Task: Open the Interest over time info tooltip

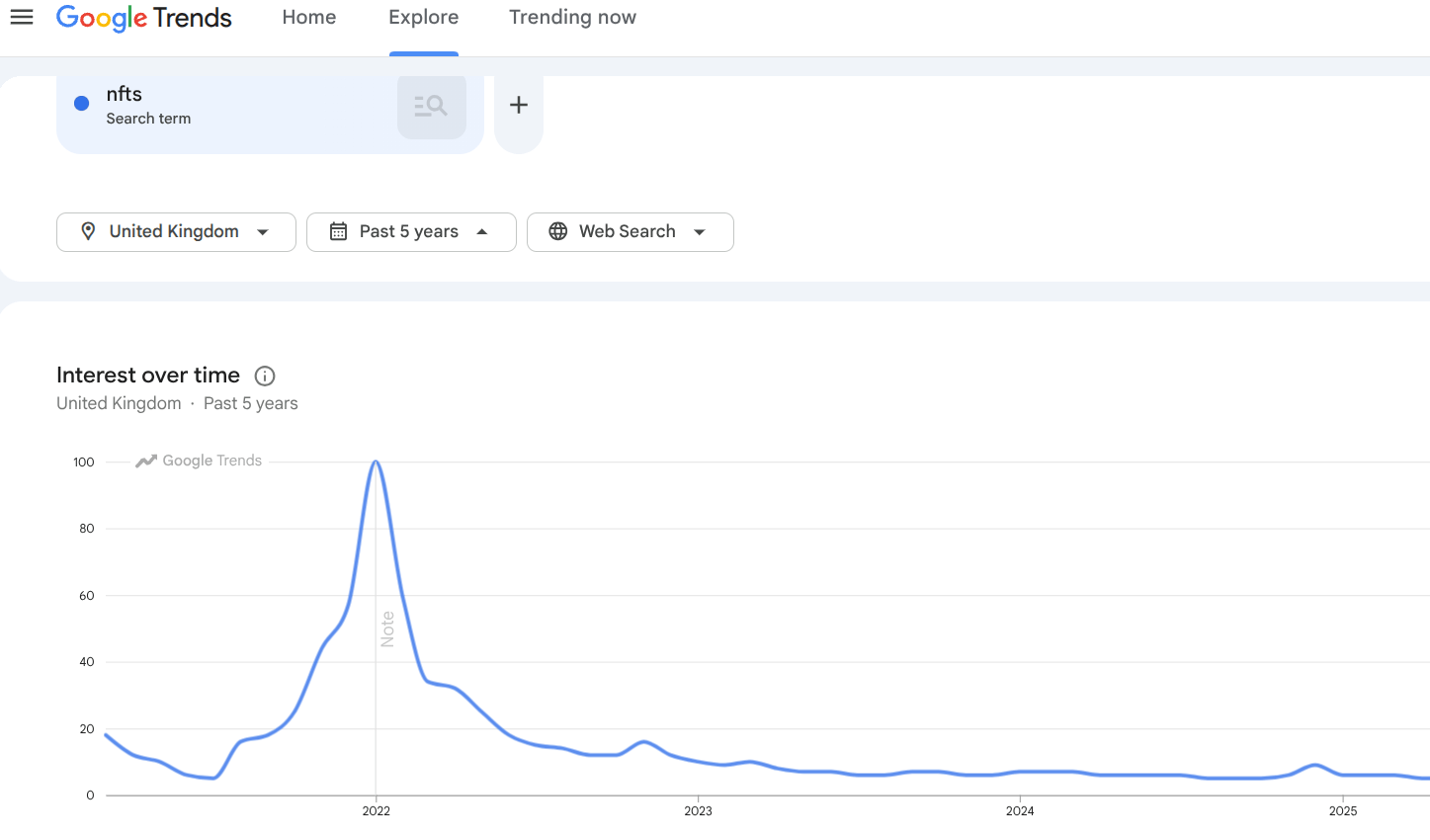Action: (x=264, y=376)
